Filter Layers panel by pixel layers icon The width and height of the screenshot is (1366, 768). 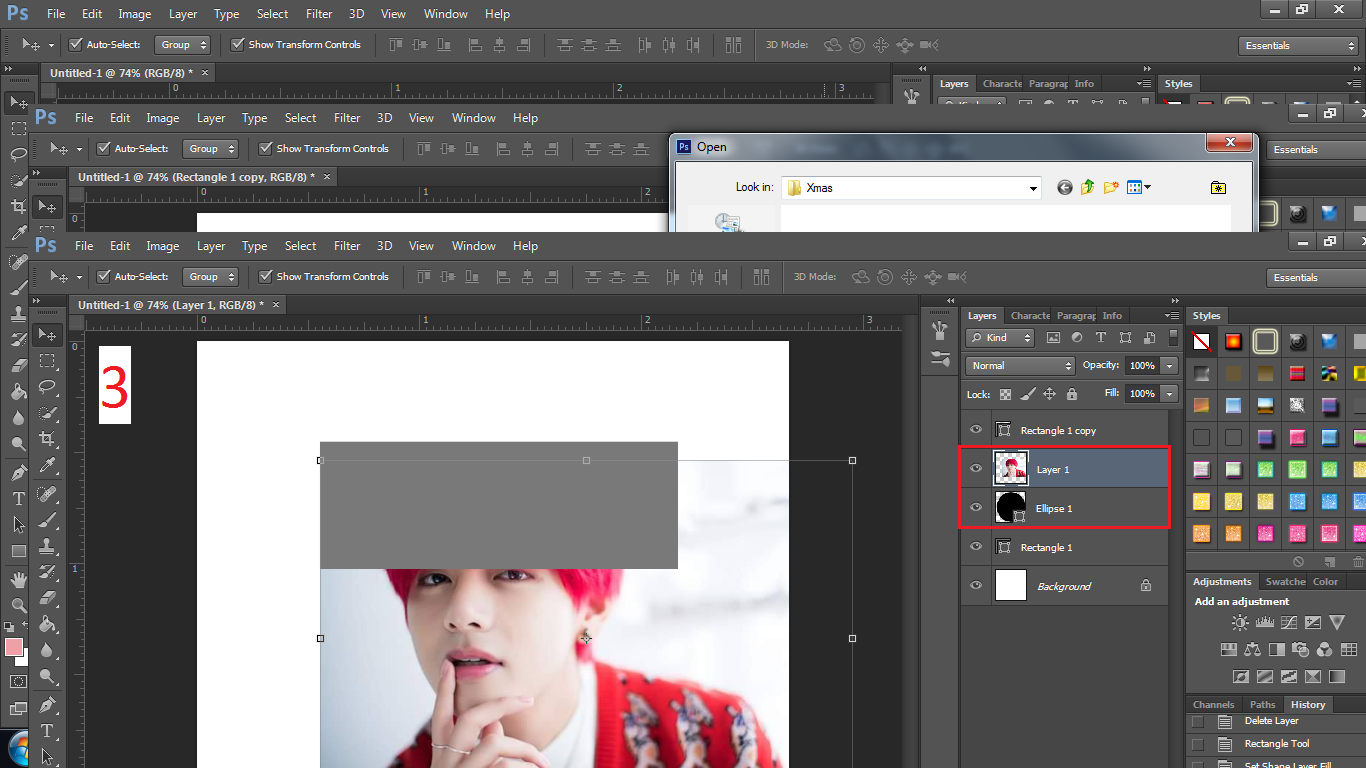[x=1052, y=338]
